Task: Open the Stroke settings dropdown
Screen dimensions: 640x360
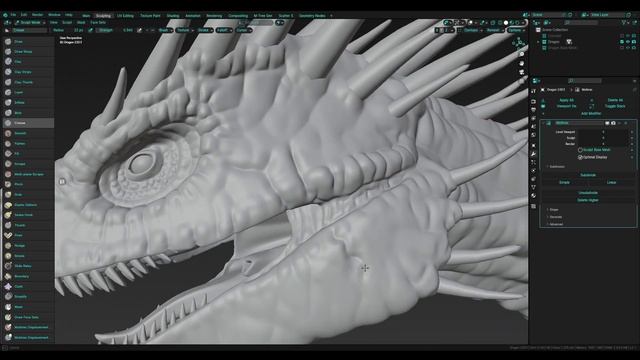Action: (x=204, y=30)
